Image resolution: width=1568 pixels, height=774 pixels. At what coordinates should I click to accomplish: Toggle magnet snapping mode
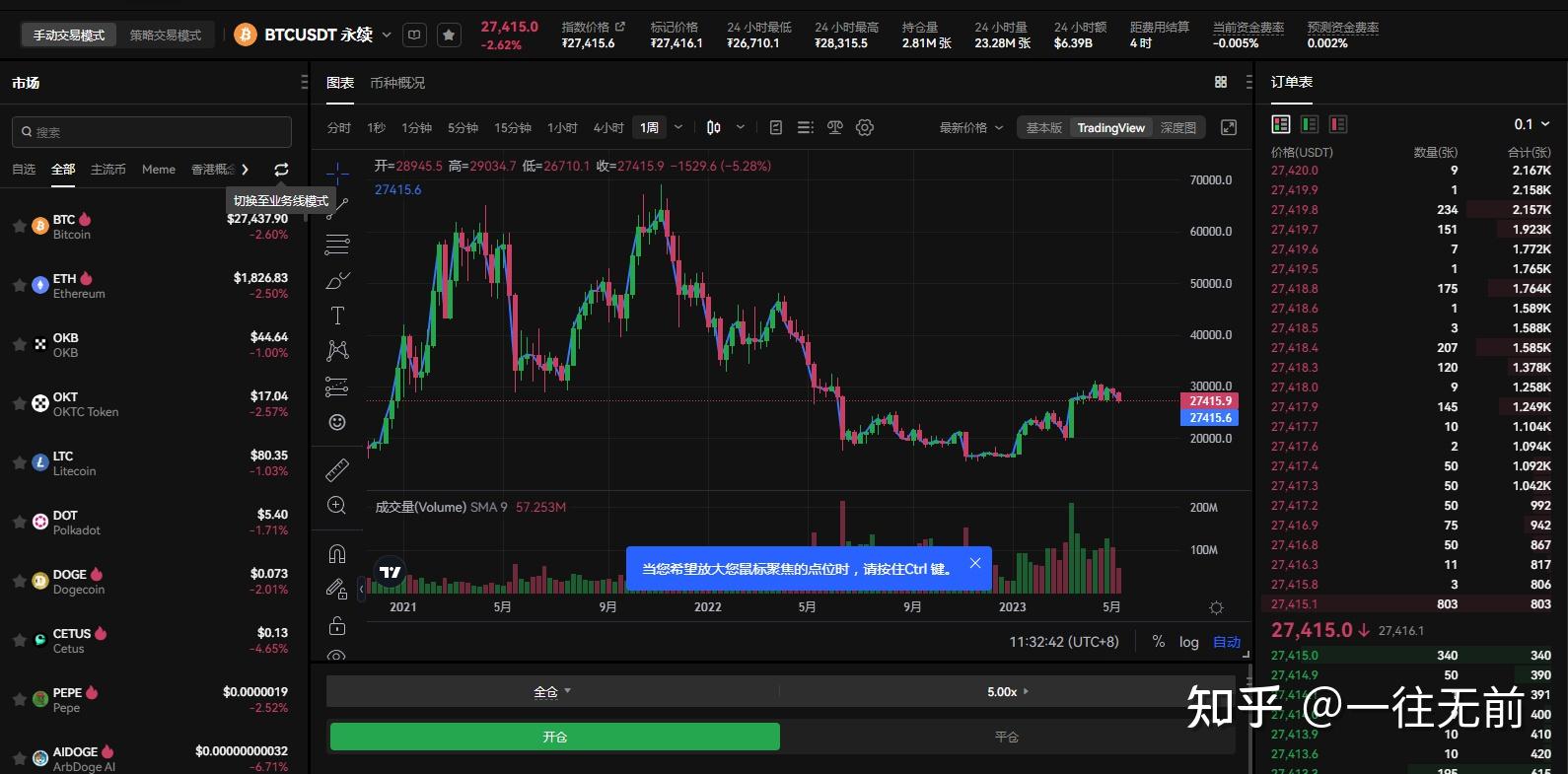[337, 553]
